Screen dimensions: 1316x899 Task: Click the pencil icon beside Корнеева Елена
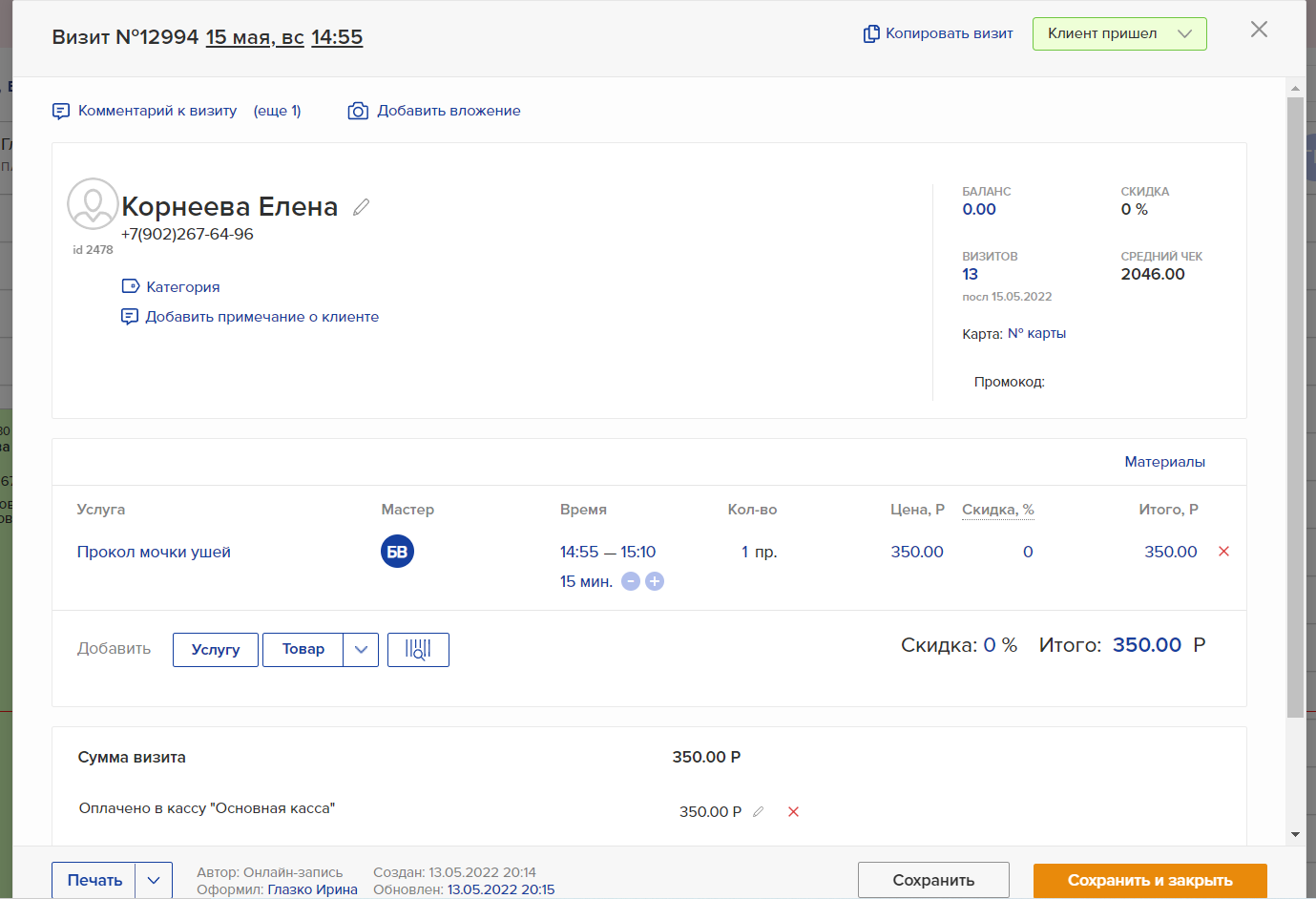click(x=361, y=207)
